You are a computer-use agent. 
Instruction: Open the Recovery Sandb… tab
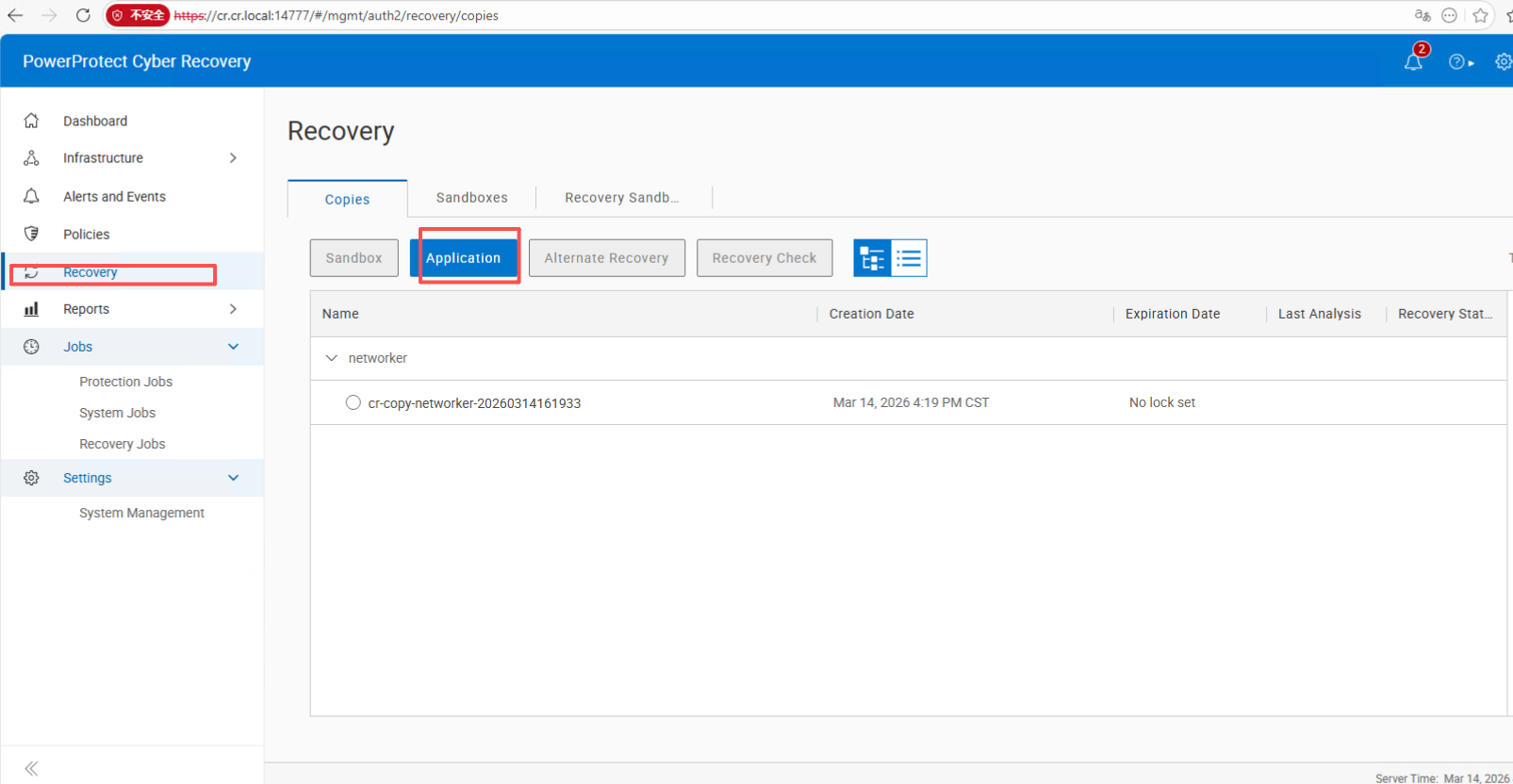(x=622, y=198)
